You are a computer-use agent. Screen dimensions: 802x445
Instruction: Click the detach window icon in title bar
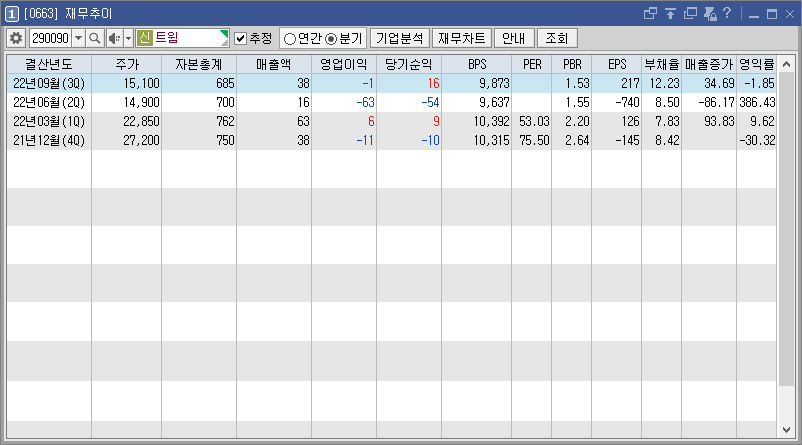tap(650, 14)
